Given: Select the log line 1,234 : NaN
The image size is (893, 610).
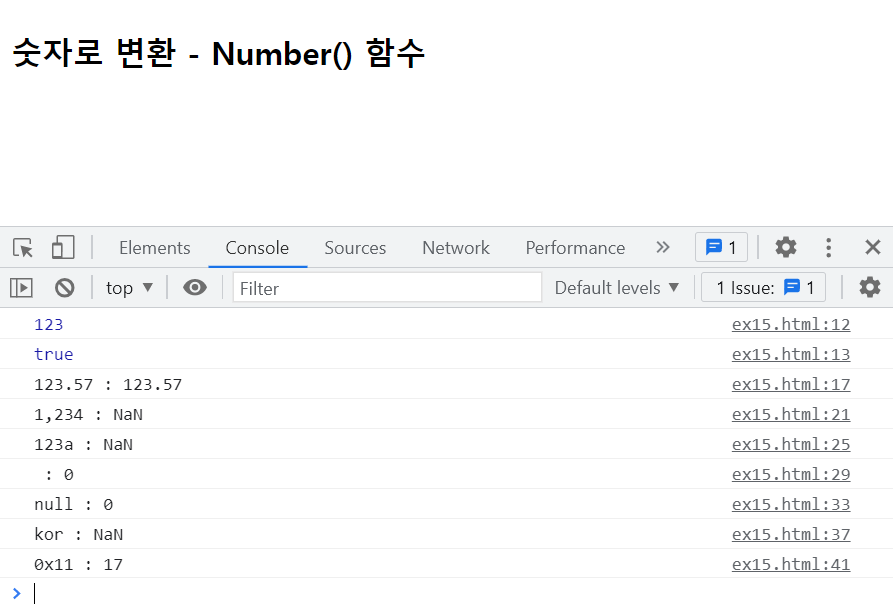Looking at the screenshot, I should point(88,415).
